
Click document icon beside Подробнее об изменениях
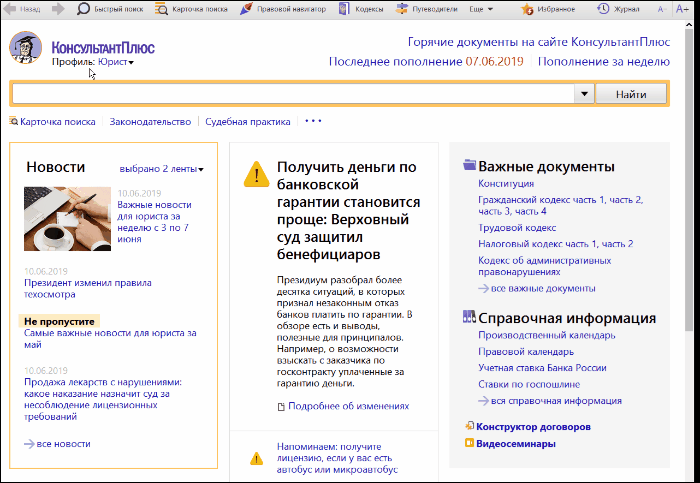[281, 407]
